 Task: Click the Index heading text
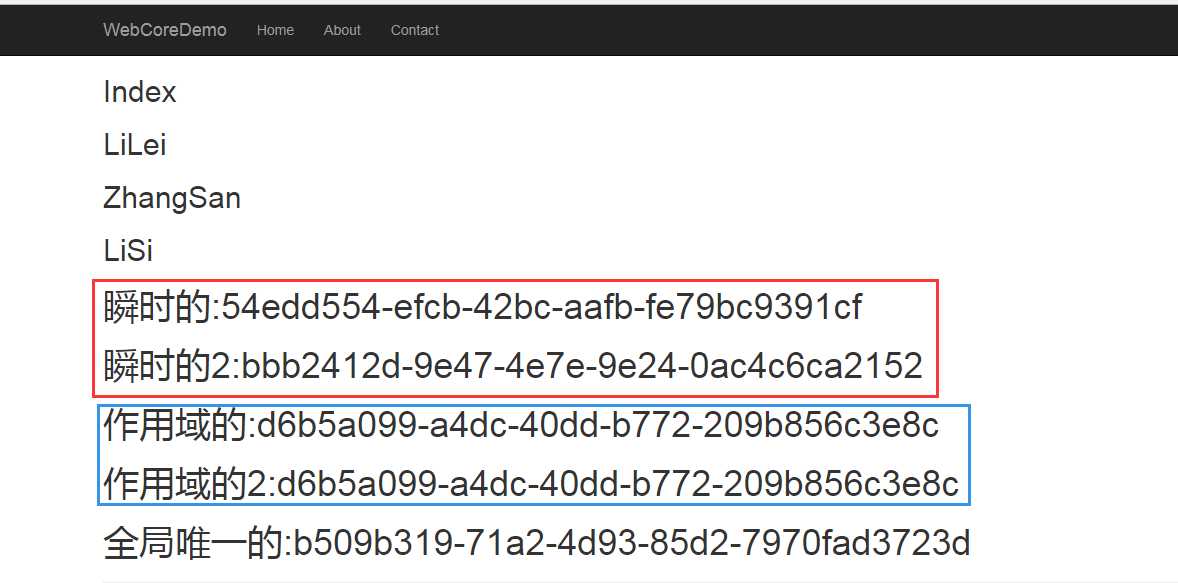pyautogui.click(x=140, y=93)
